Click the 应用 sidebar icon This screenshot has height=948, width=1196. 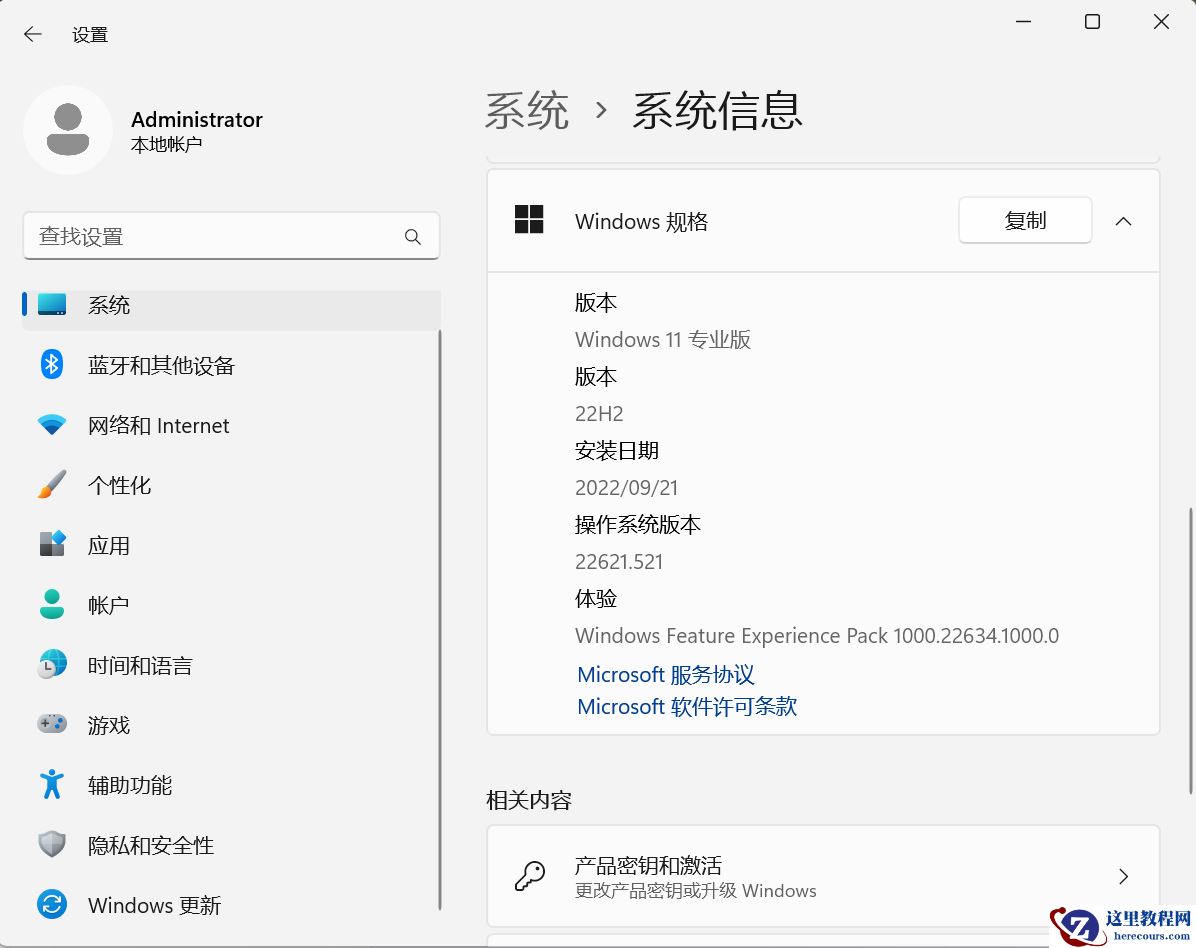coord(51,544)
